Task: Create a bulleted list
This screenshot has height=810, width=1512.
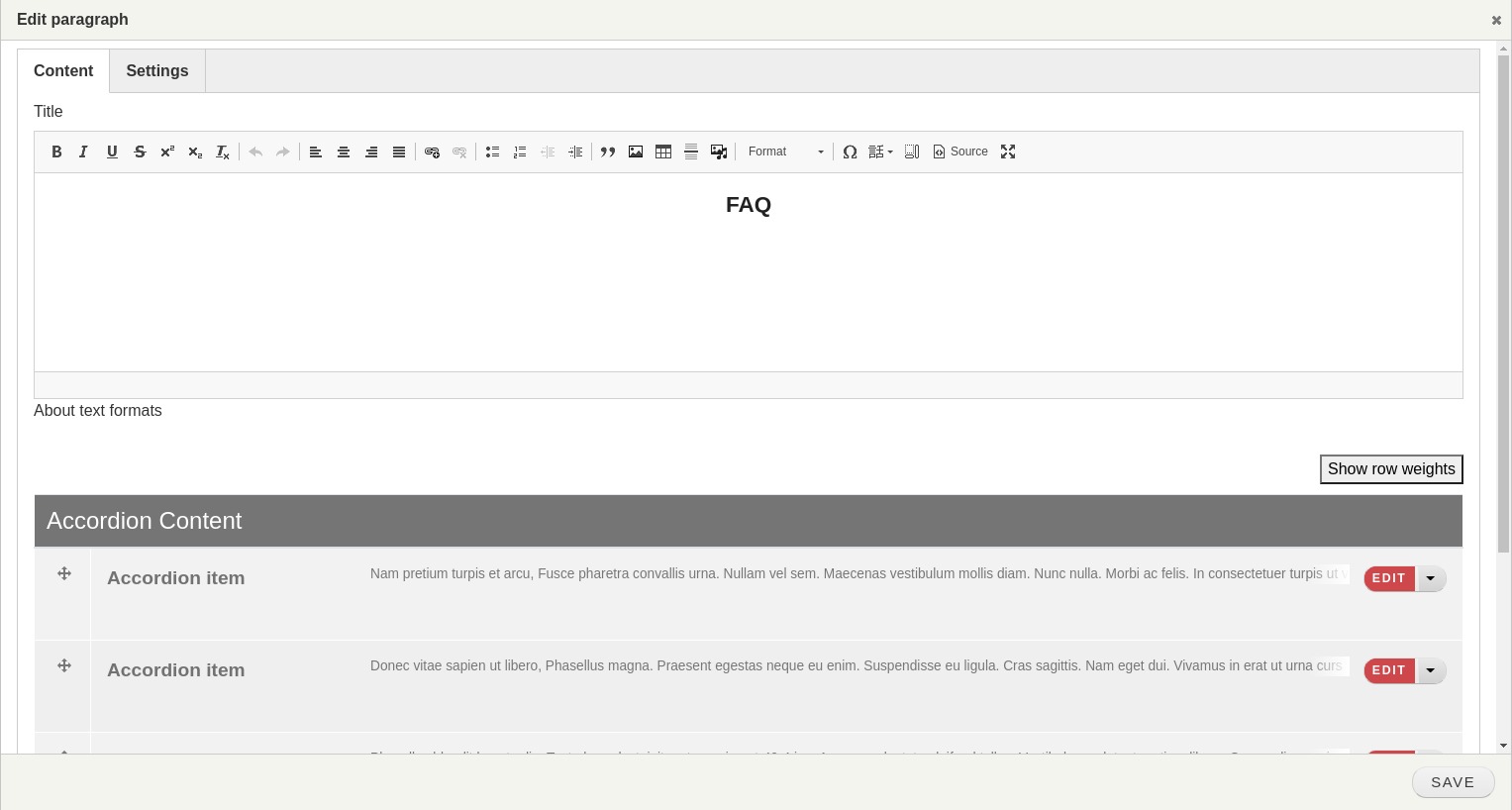Action: [492, 152]
